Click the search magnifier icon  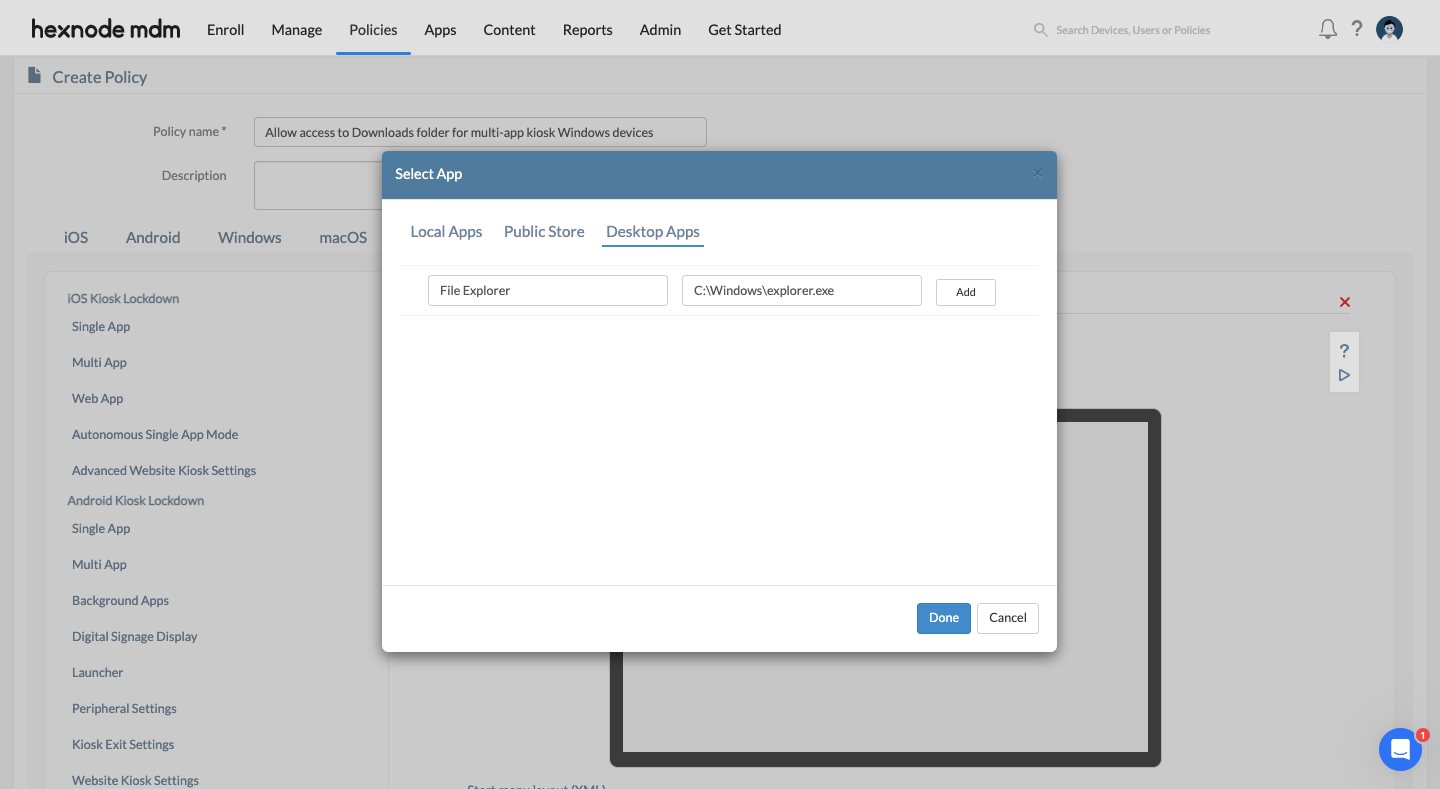coord(1040,30)
